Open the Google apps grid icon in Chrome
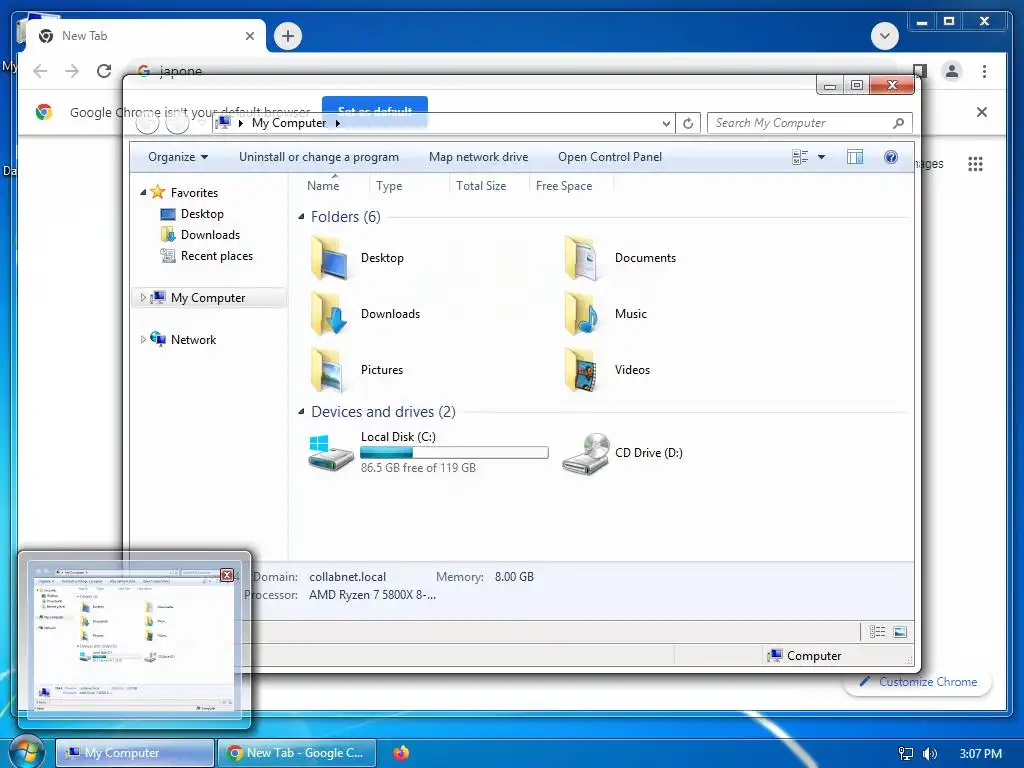1024x768 pixels. pos(975,164)
